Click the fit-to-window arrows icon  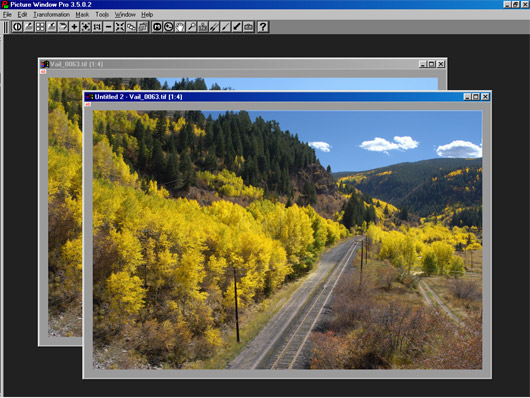[x=120, y=27]
